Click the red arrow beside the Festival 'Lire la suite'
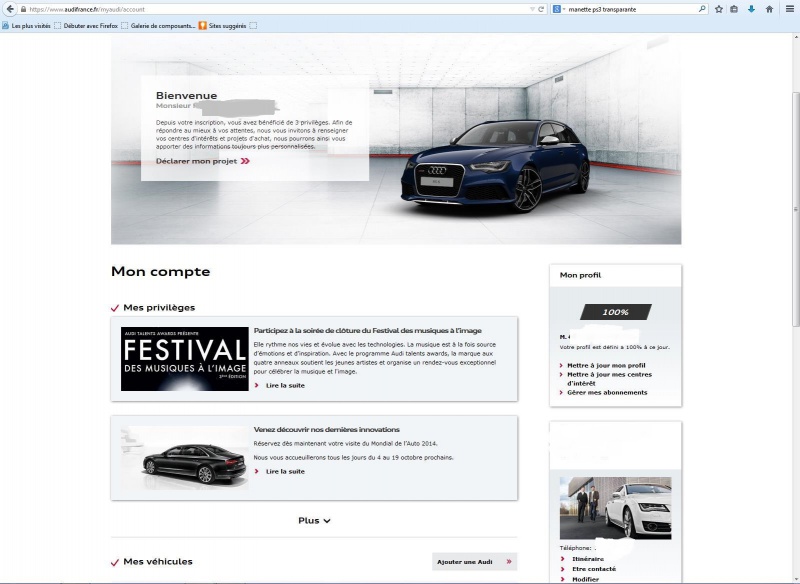 [x=257, y=386]
